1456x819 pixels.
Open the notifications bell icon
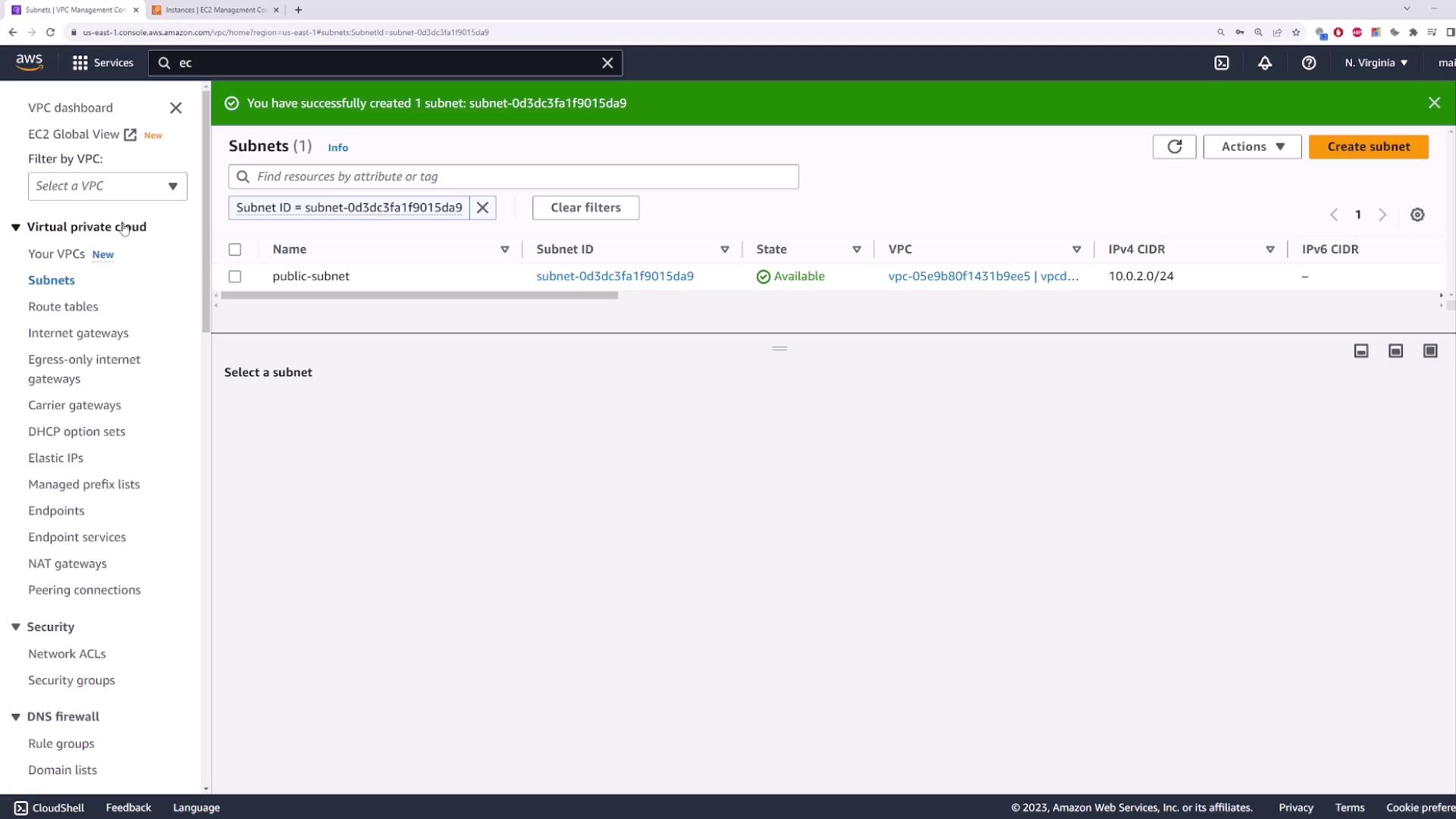(1264, 63)
